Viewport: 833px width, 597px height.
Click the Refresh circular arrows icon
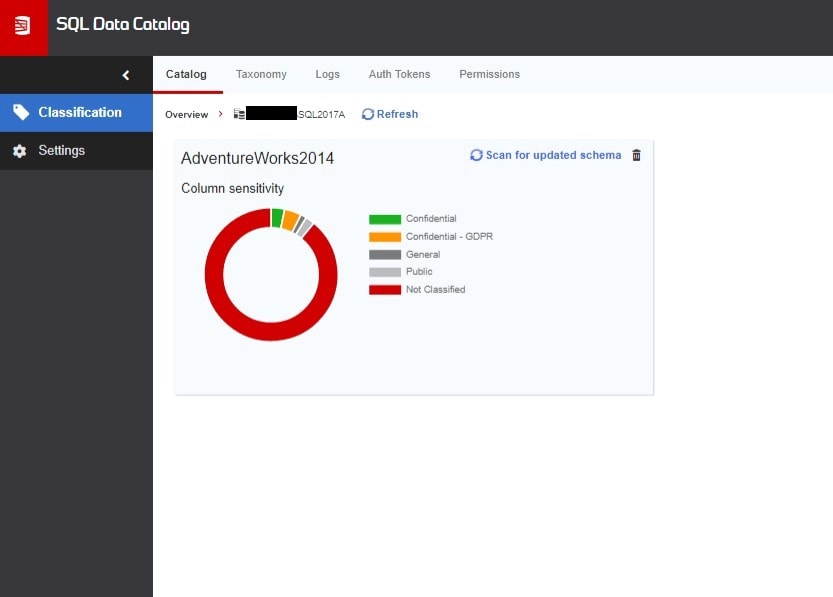pyautogui.click(x=368, y=114)
